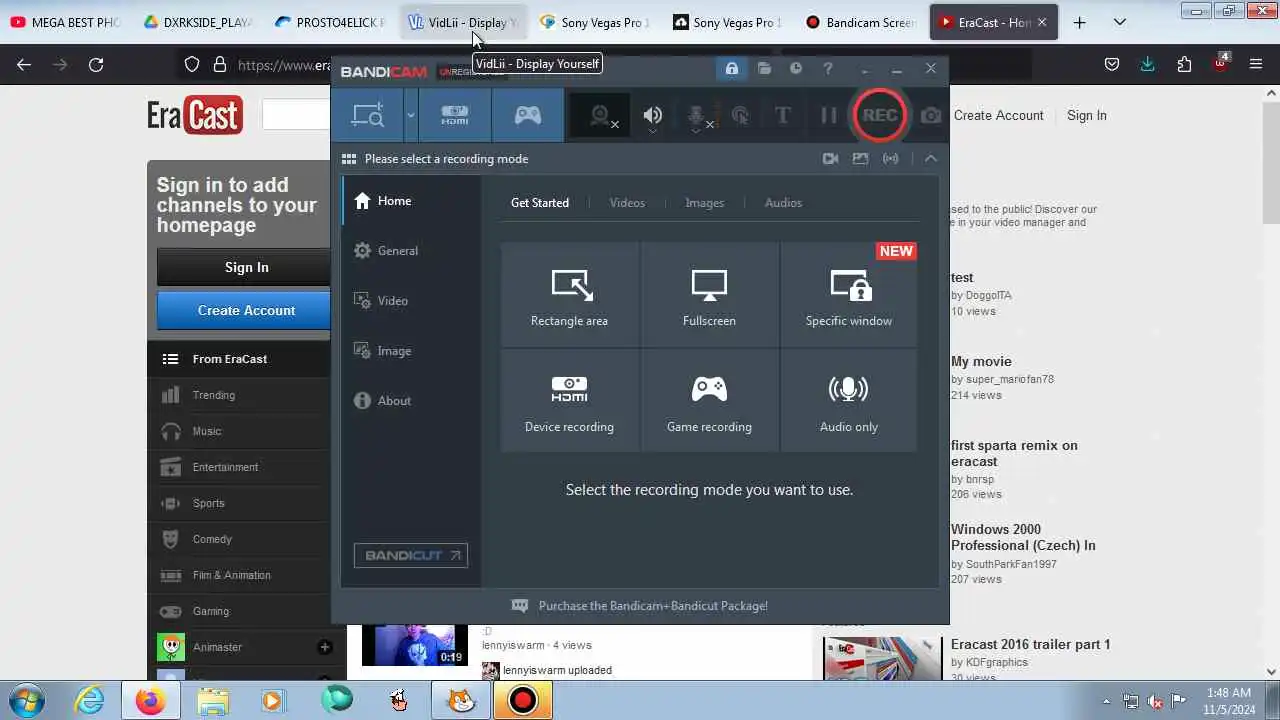
Task: Take a screenshot with camera icon
Action: pyautogui.click(x=931, y=116)
